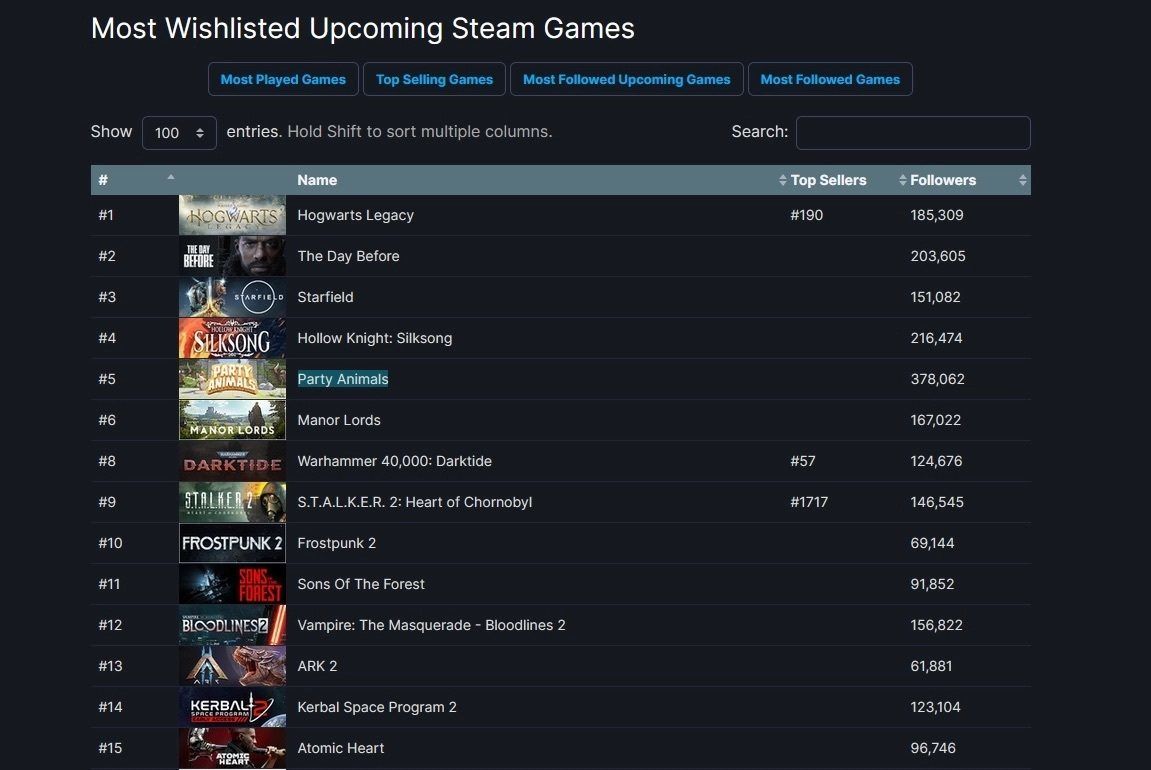Open S.T.A.L.K.E.R. 2: Heart of Chornobyl link

pyautogui.click(x=415, y=502)
